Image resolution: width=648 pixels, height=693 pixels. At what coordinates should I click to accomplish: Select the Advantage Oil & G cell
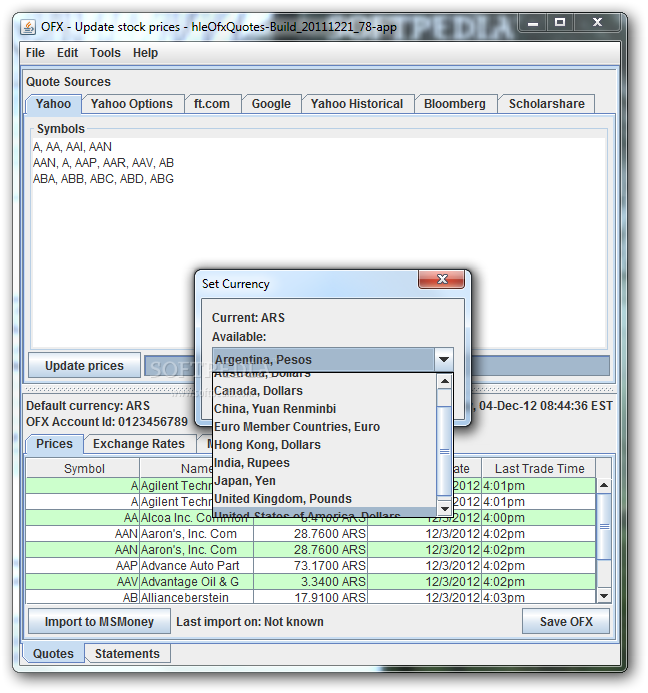click(x=197, y=582)
